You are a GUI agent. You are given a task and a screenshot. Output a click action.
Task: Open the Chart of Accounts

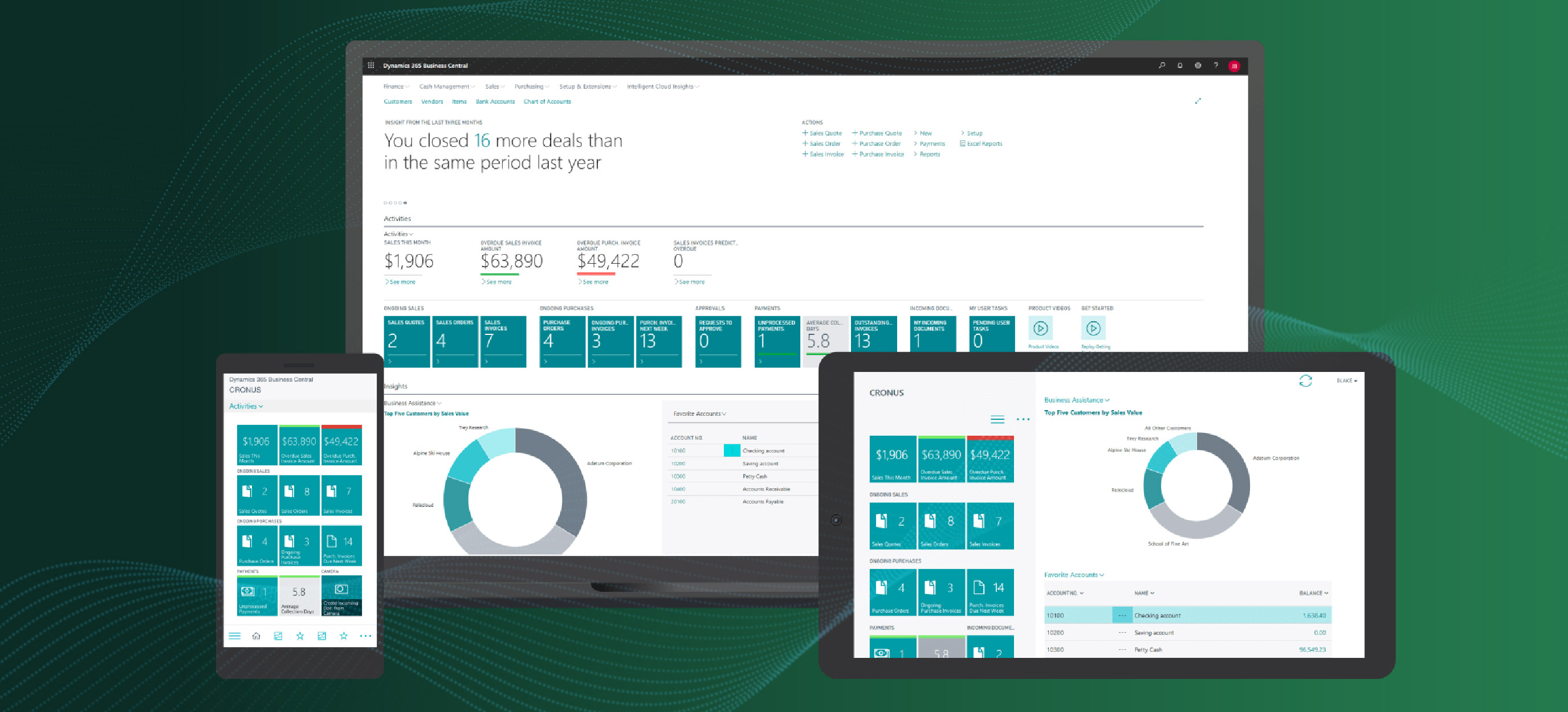547,101
